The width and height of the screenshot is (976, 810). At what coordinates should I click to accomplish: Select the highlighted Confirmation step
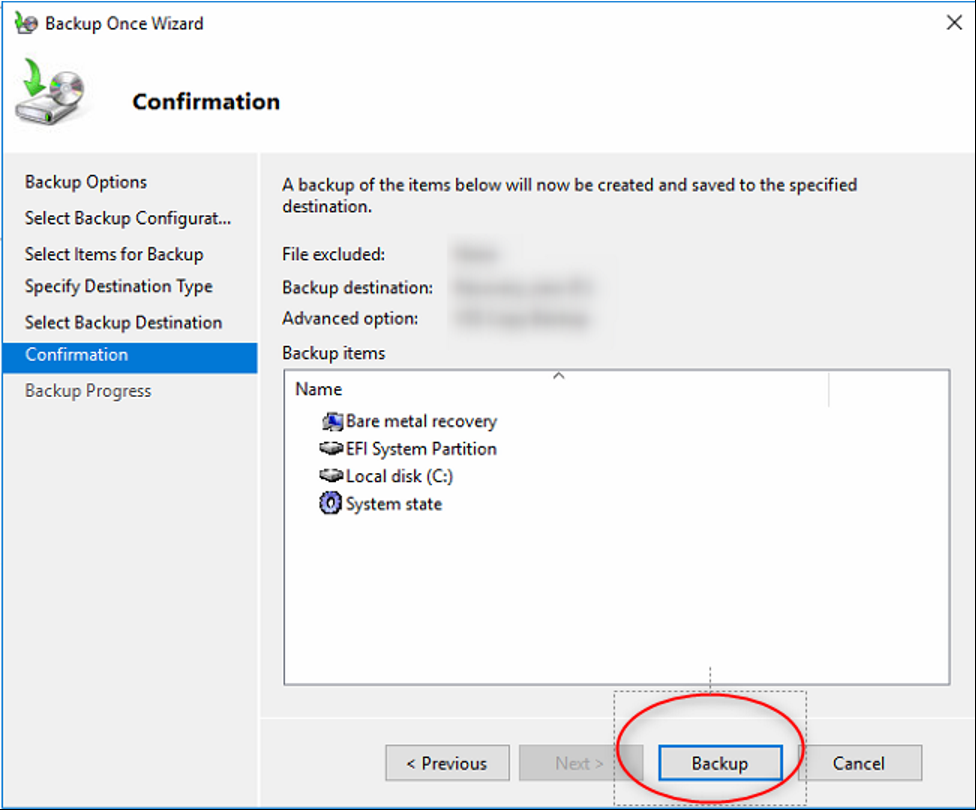[x=77, y=355]
